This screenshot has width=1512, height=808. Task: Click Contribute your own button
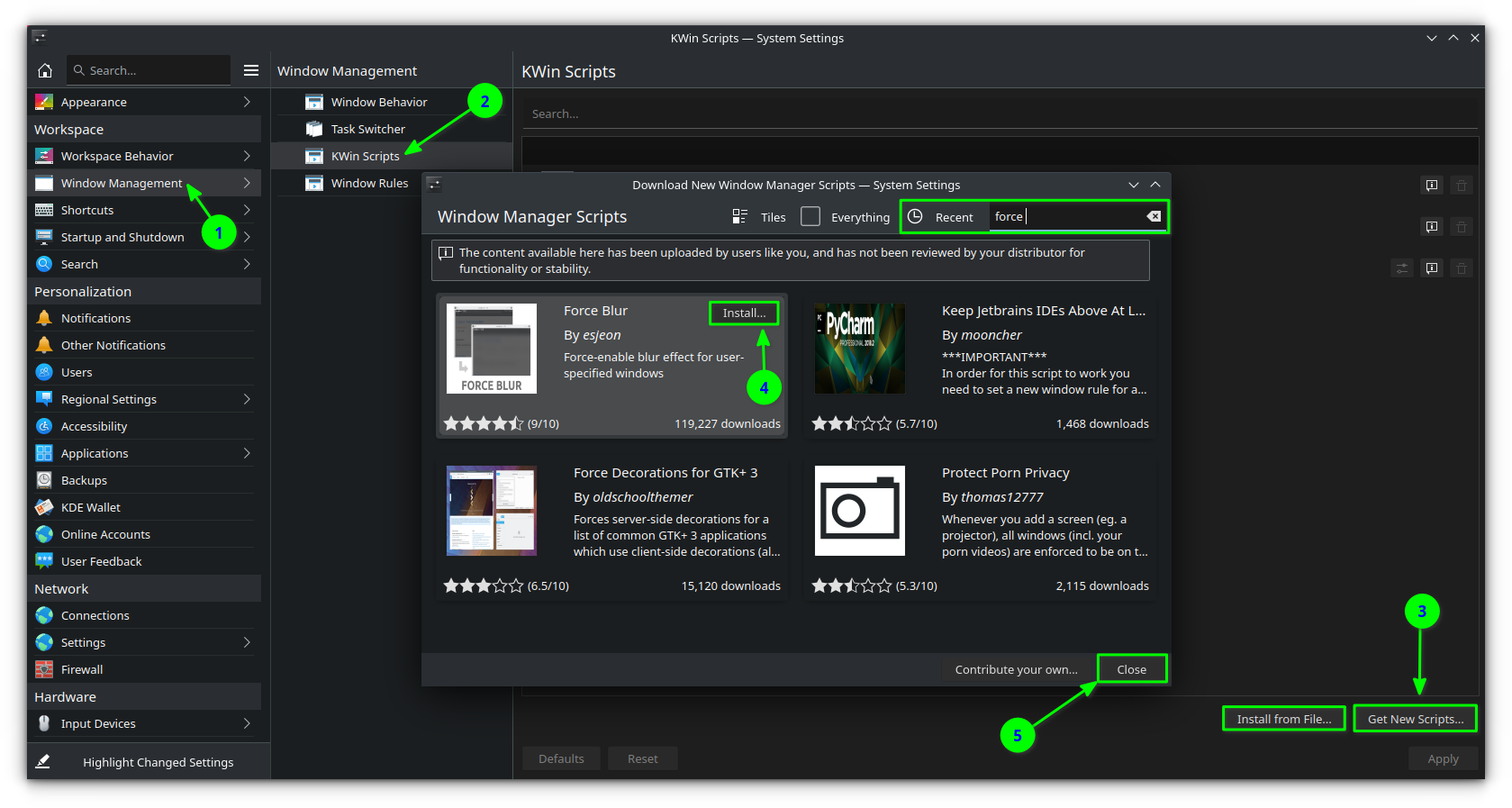(x=1016, y=669)
